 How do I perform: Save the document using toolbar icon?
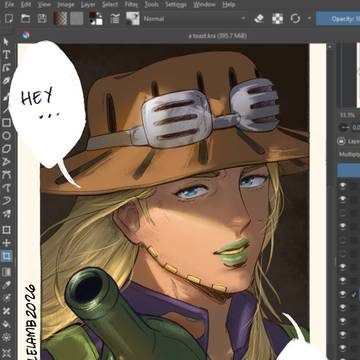click(x=42, y=19)
